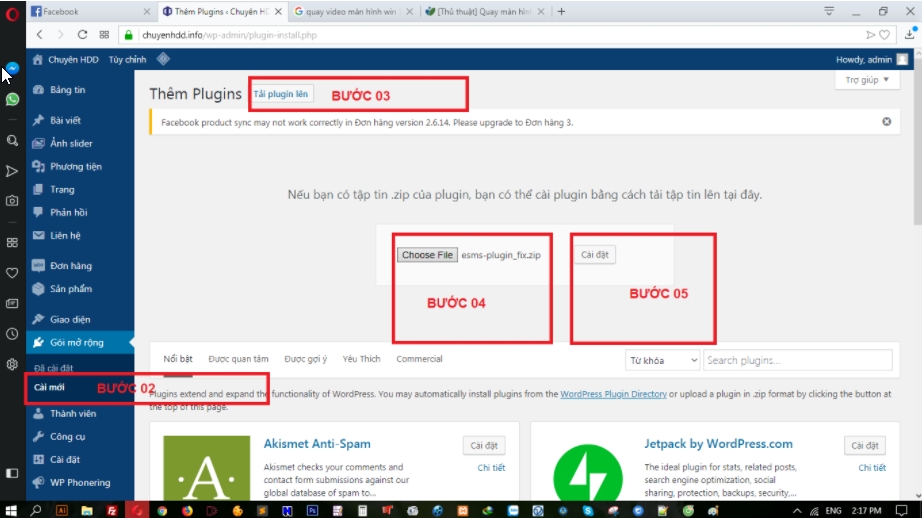Click the Choose File button
The image size is (922, 518).
pos(427,255)
